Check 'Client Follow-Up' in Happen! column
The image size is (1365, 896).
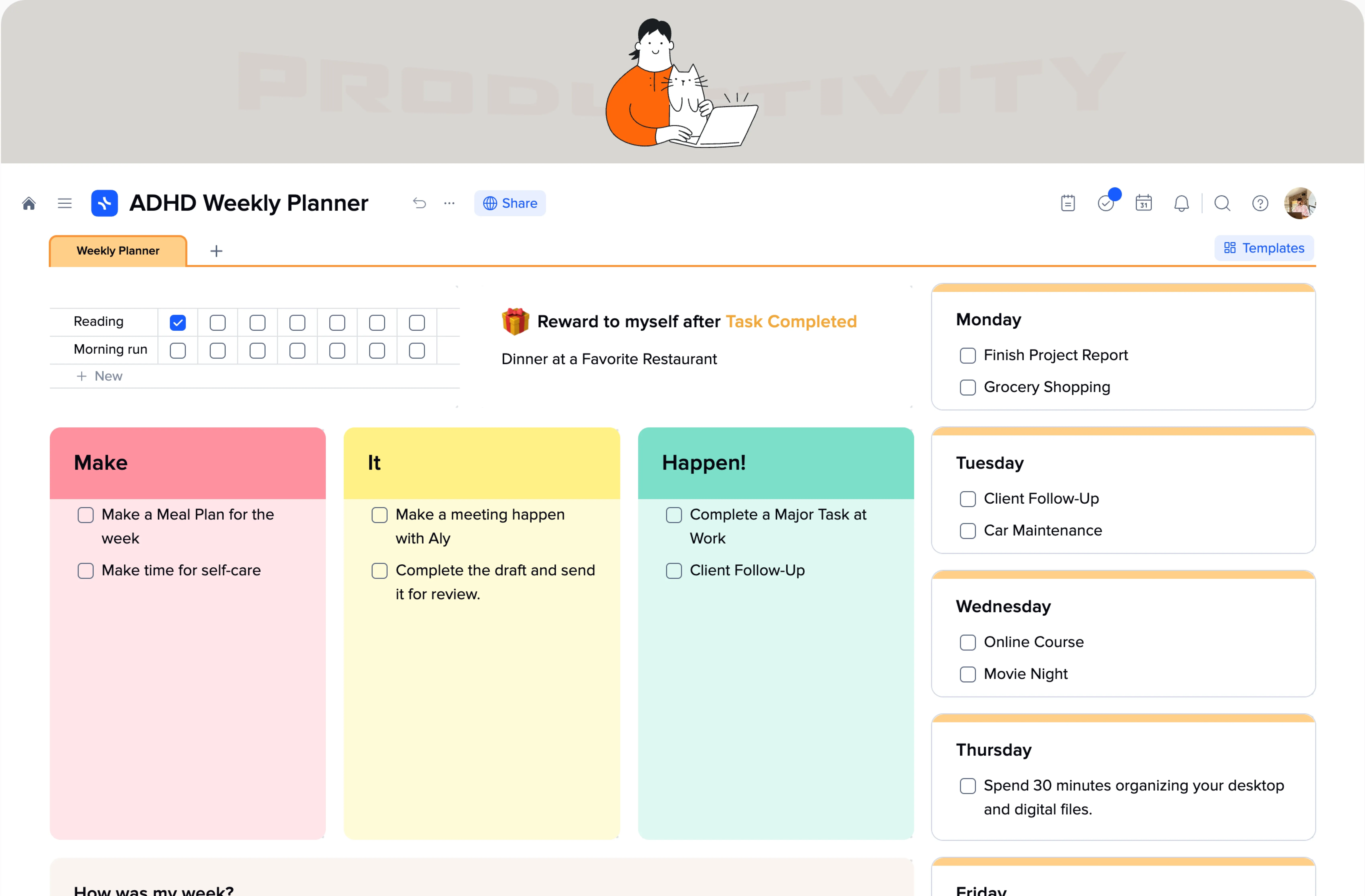(674, 571)
